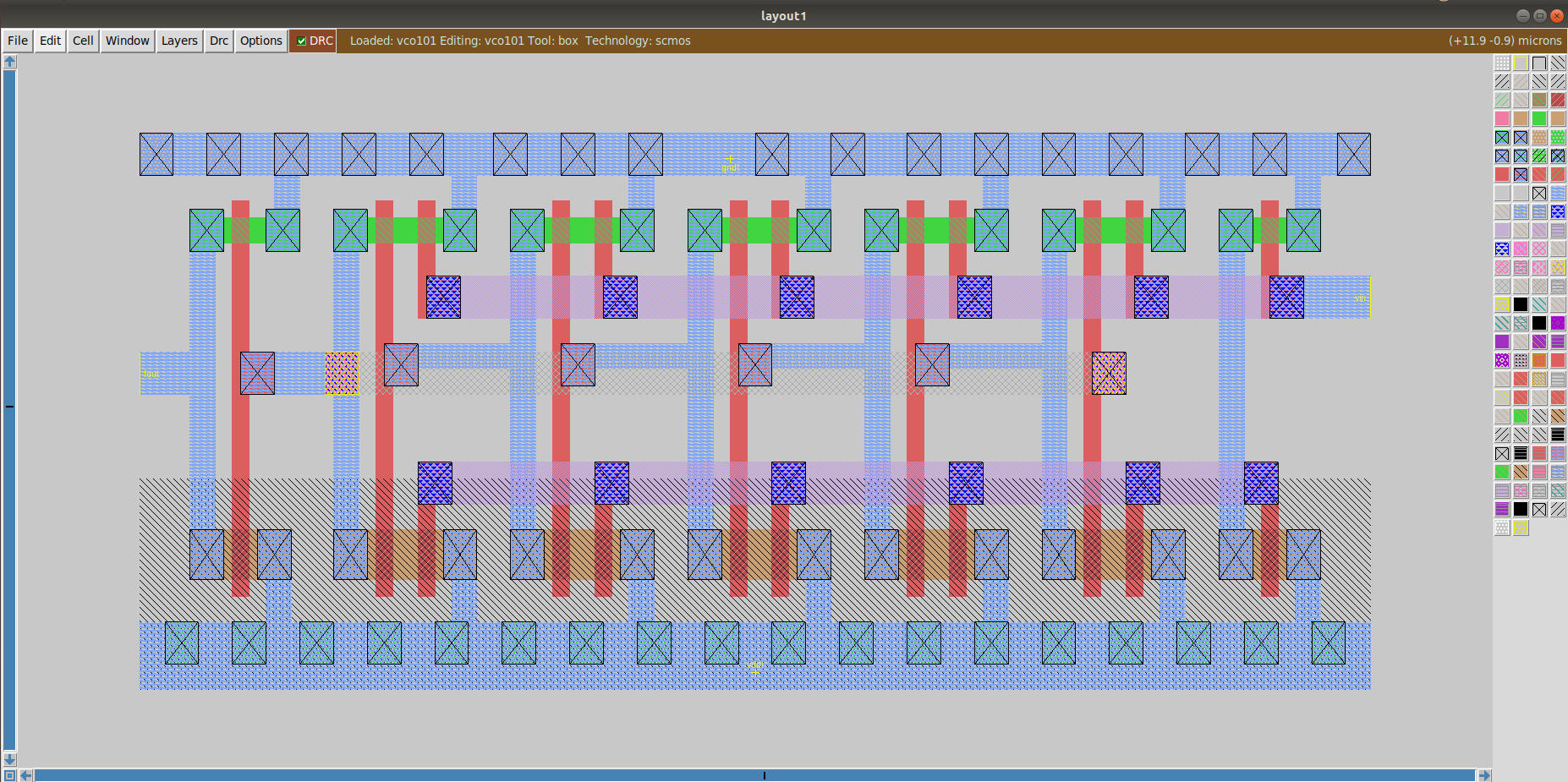
Task: Pick the orange checkerboard layer icon
Action: 1539,137
